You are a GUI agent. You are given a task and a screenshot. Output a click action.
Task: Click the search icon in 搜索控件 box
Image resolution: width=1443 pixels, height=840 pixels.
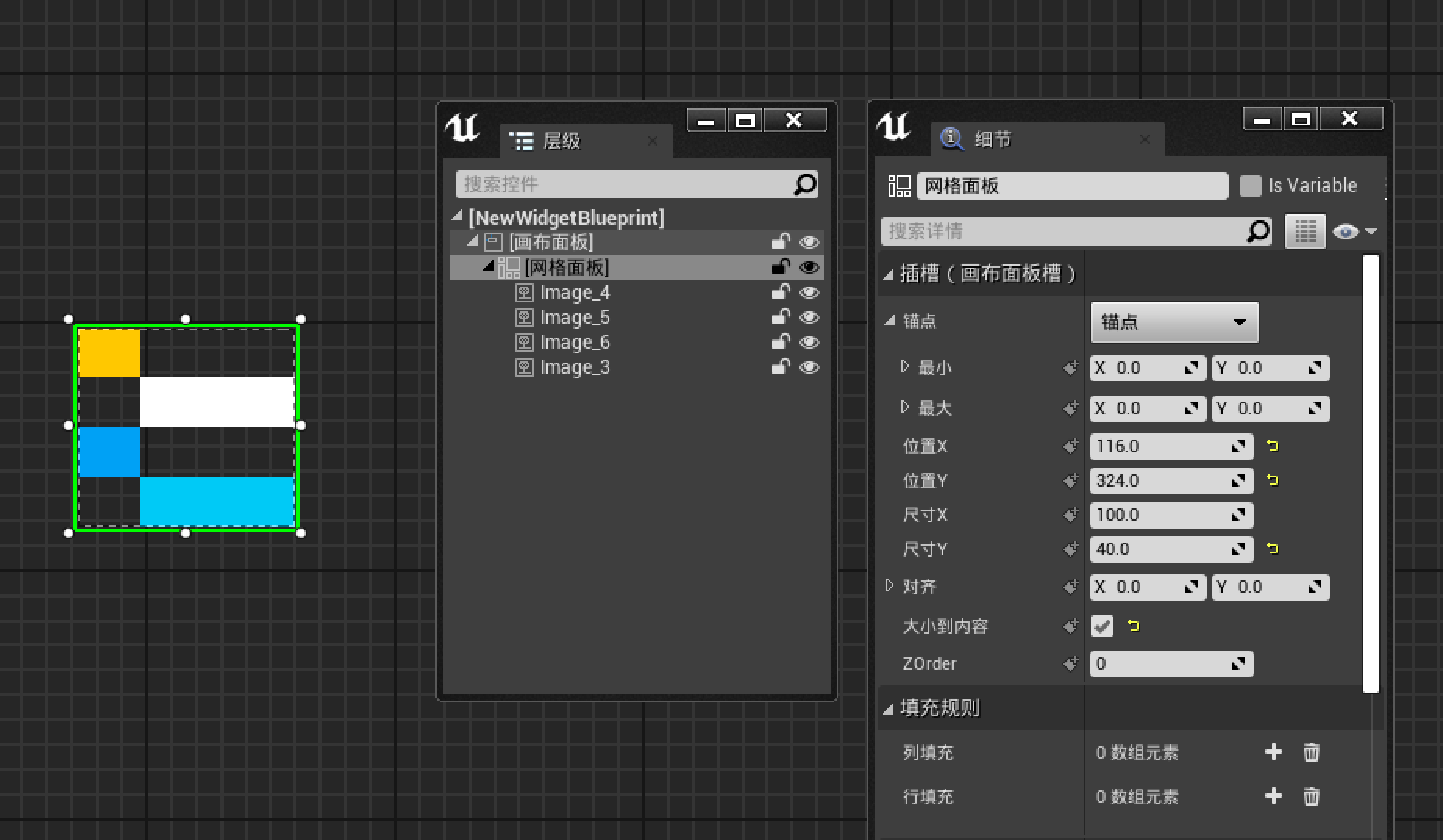click(x=805, y=184)
